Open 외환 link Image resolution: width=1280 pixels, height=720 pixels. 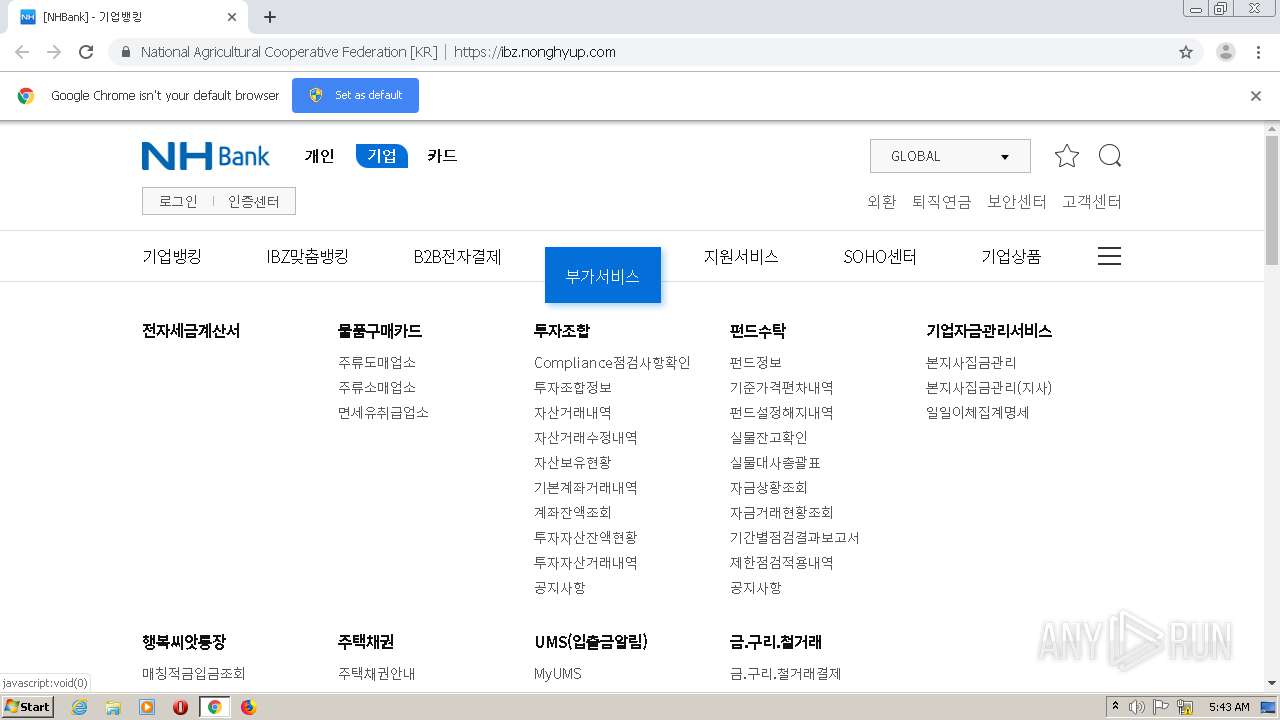(x=881, y=201)
